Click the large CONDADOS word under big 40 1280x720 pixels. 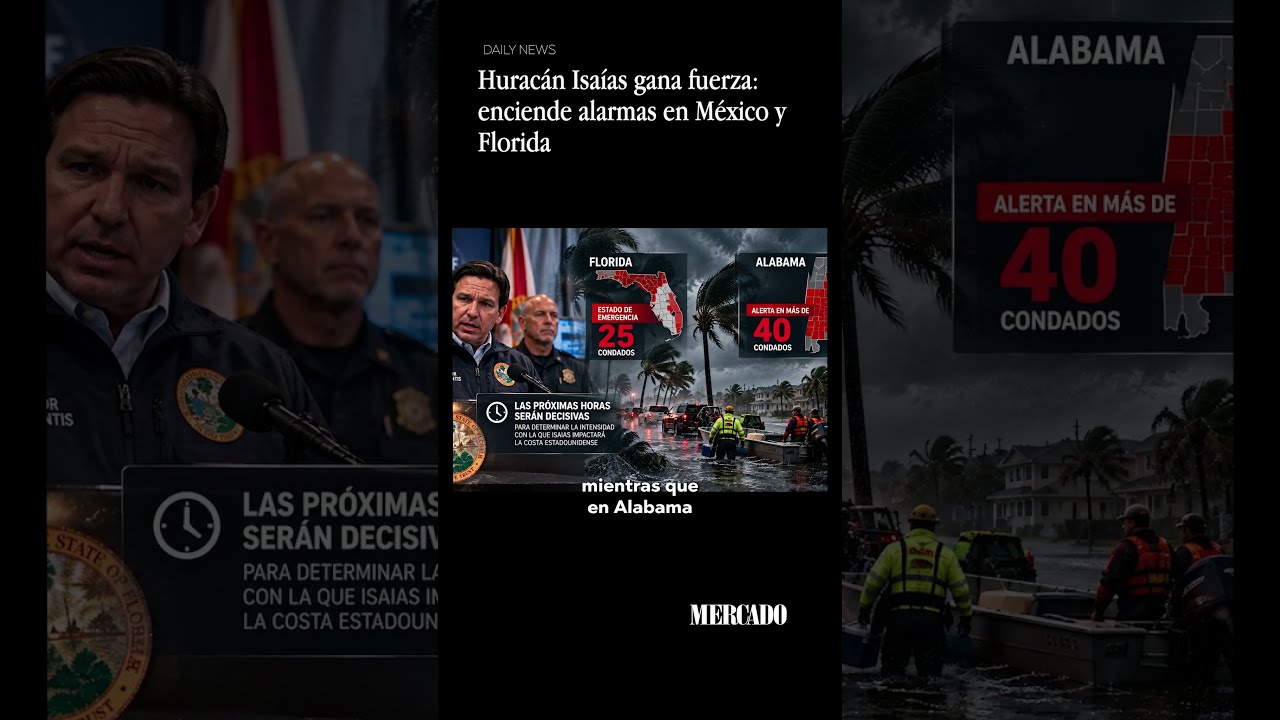[x=1060, y=321]
